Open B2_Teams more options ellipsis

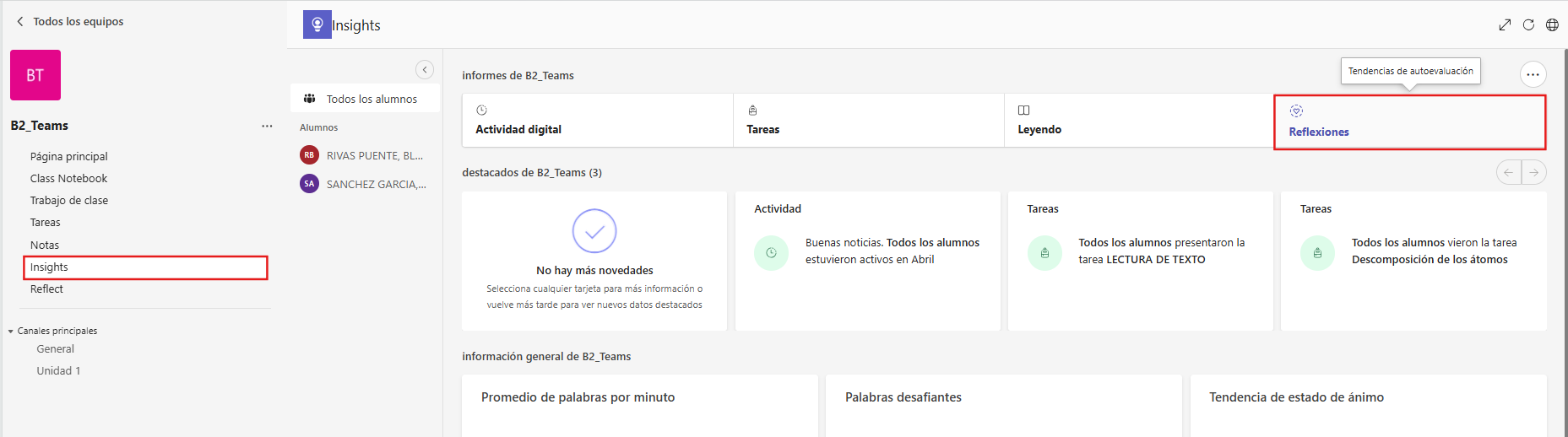(x=267, y=126)
